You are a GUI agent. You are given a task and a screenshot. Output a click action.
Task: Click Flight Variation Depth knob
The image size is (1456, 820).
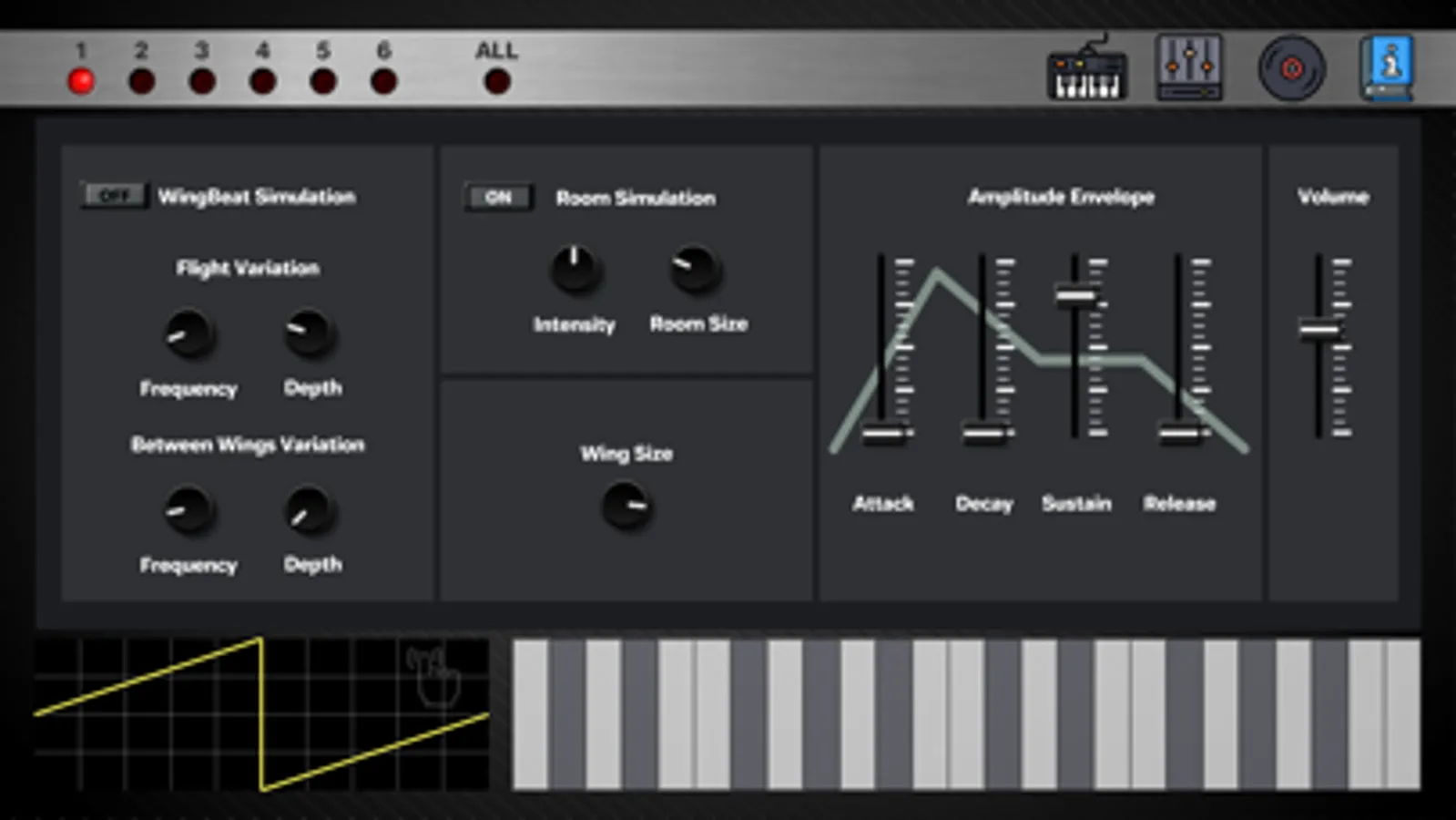(x=311, y=333)
